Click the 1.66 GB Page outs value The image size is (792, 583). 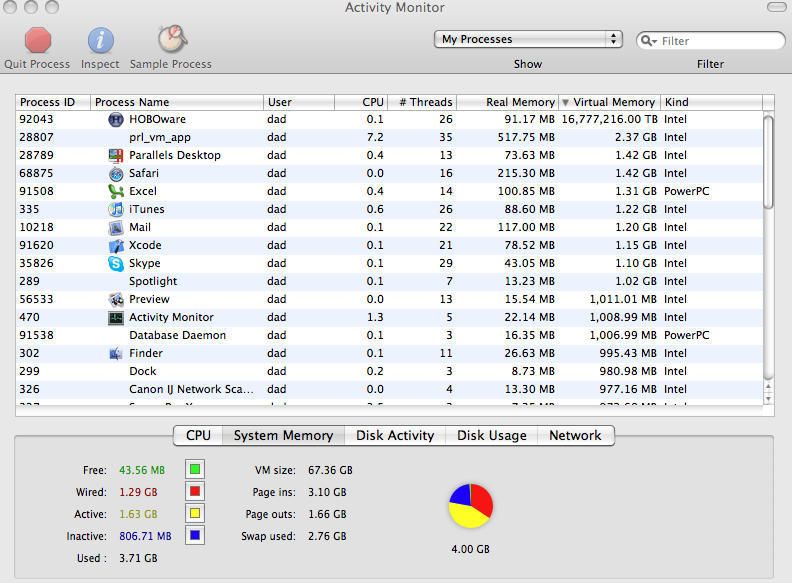327,514
